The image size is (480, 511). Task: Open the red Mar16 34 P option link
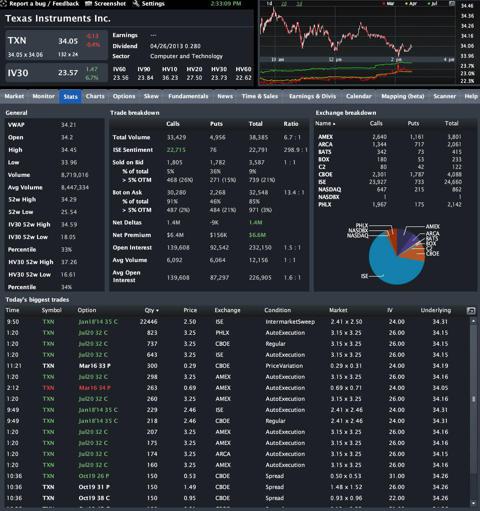pos(95,388)
